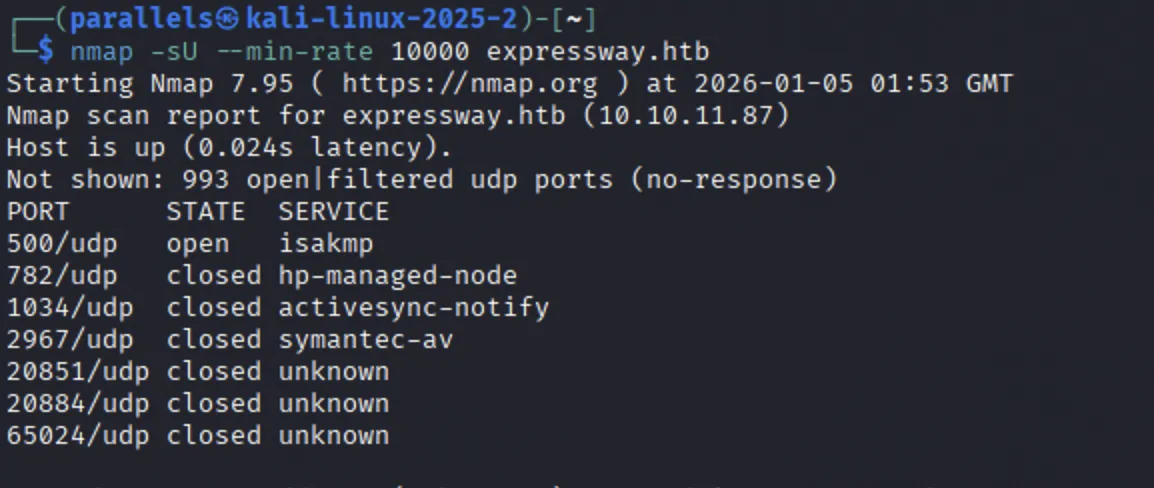Screen dimensions: 1154x488
Task: Click the 782/udp port entry
Action: click(62, 276)
